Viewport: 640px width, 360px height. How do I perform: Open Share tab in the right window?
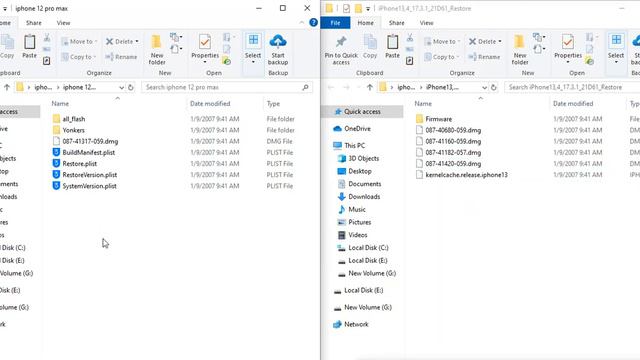pyautogui.click(x=396, y=23)
